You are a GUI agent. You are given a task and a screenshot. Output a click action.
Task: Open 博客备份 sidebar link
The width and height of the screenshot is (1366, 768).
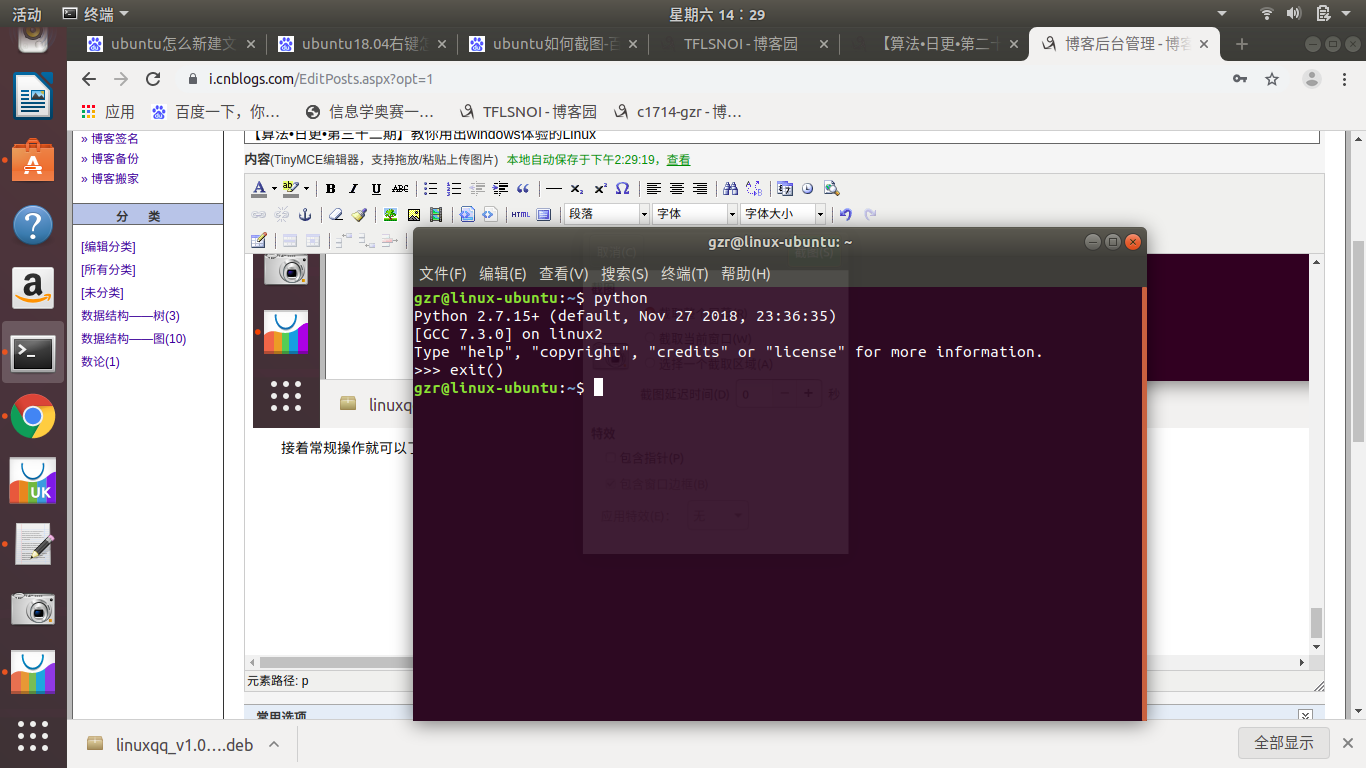coord(114,159)
